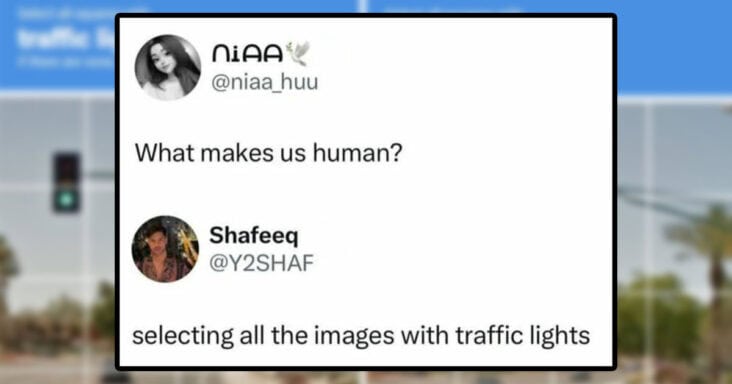
Task: Open niAA's profile avatar
Action: pos(168,68)
